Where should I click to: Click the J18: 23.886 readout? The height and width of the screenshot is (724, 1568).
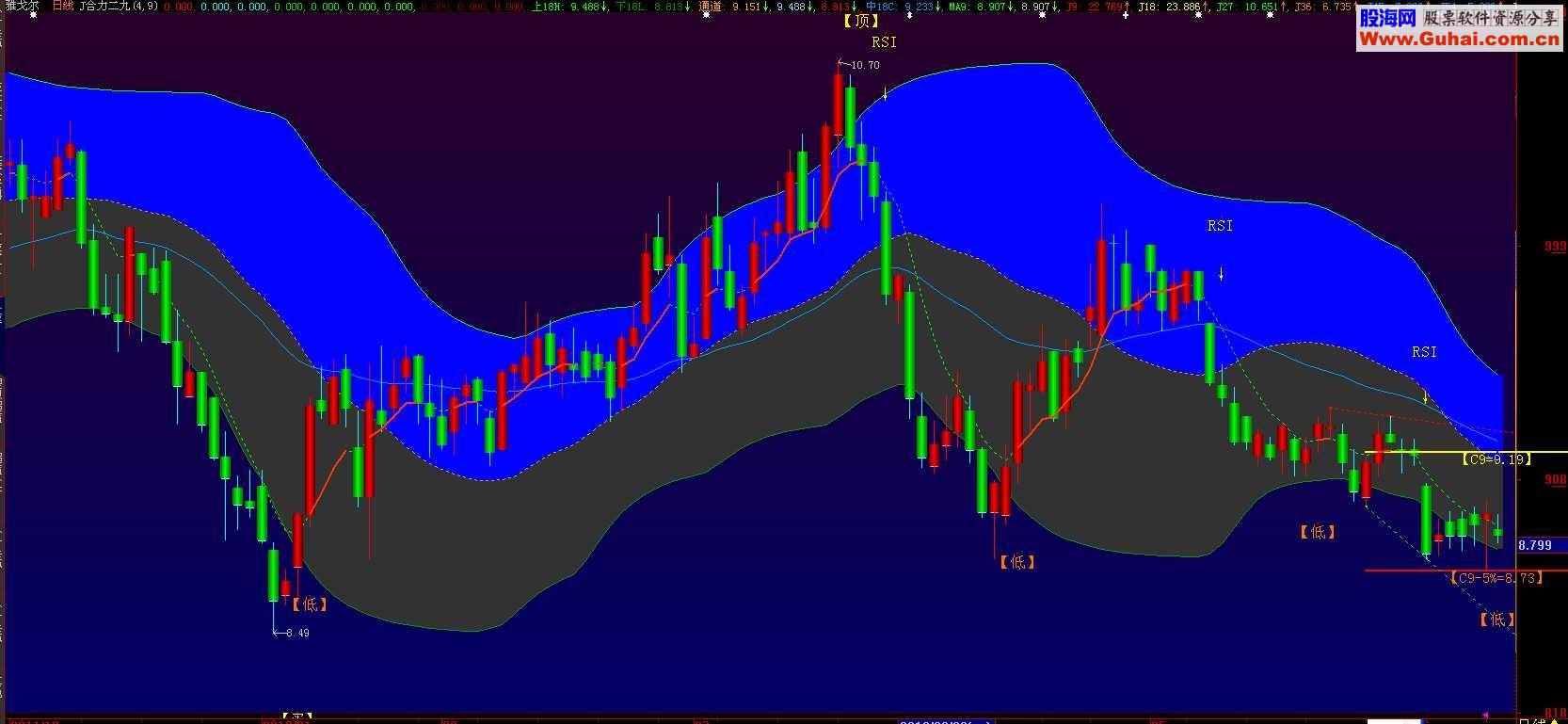click(1172, 7)
